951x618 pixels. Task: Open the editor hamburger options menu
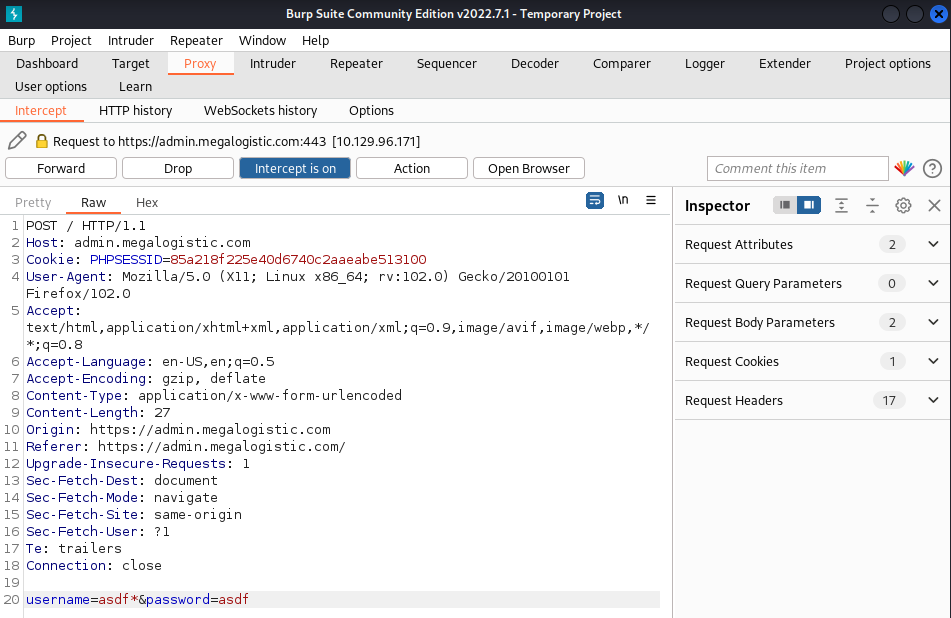(x=651, y=200)
